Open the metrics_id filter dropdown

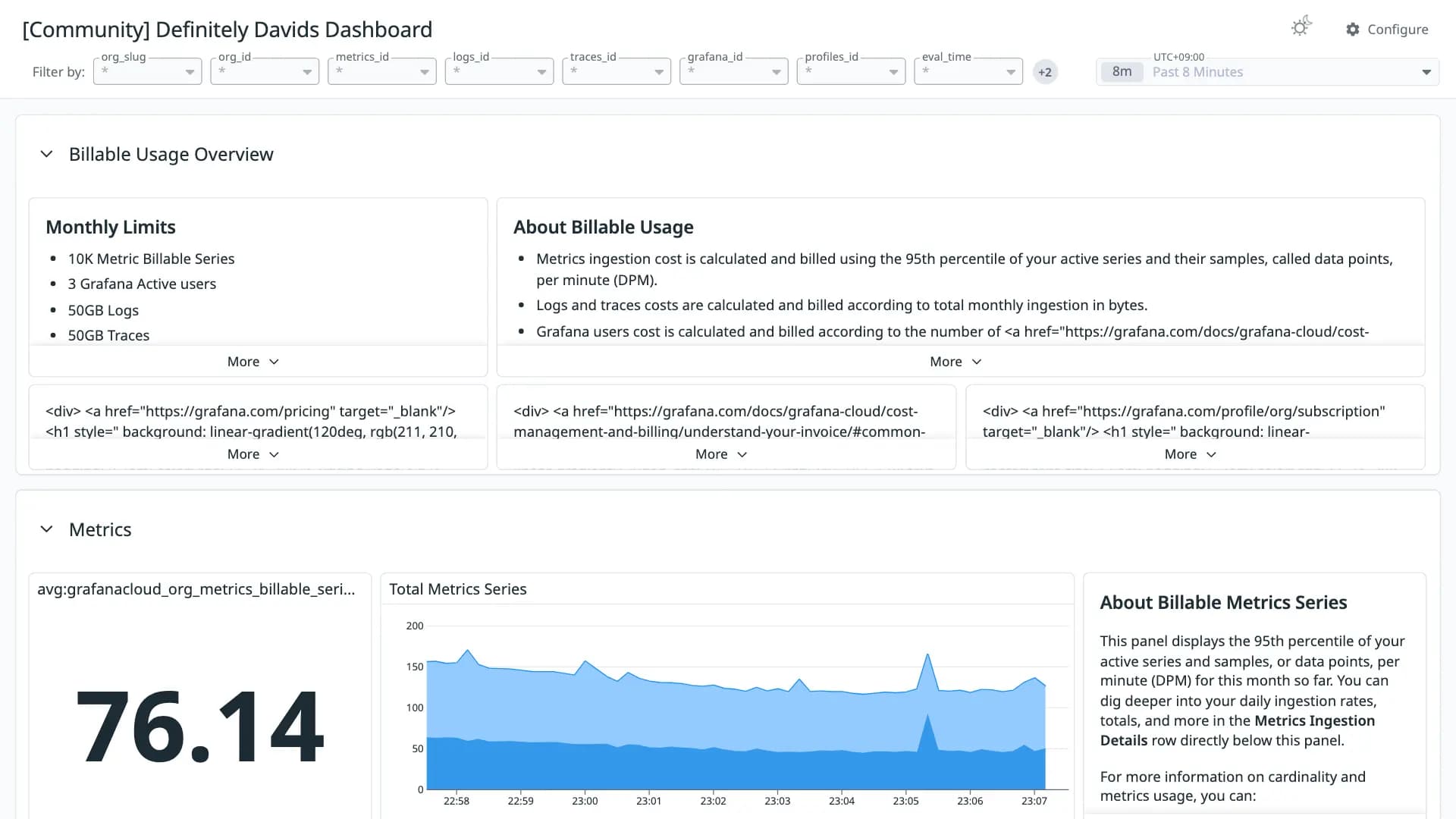coord(382,71)
